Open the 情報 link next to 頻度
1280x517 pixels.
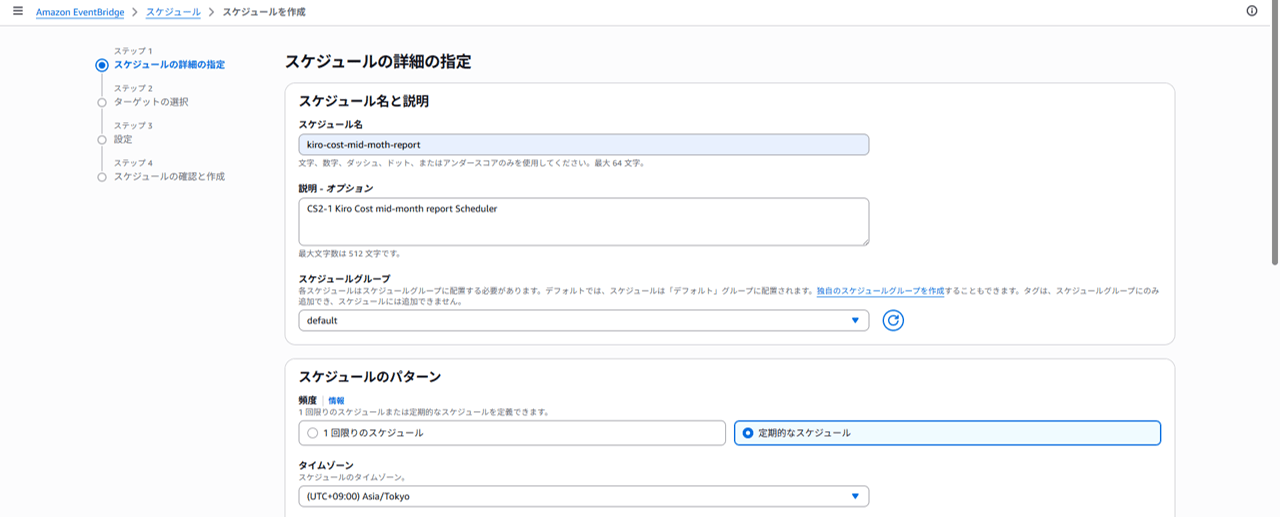tap(336, 400)
